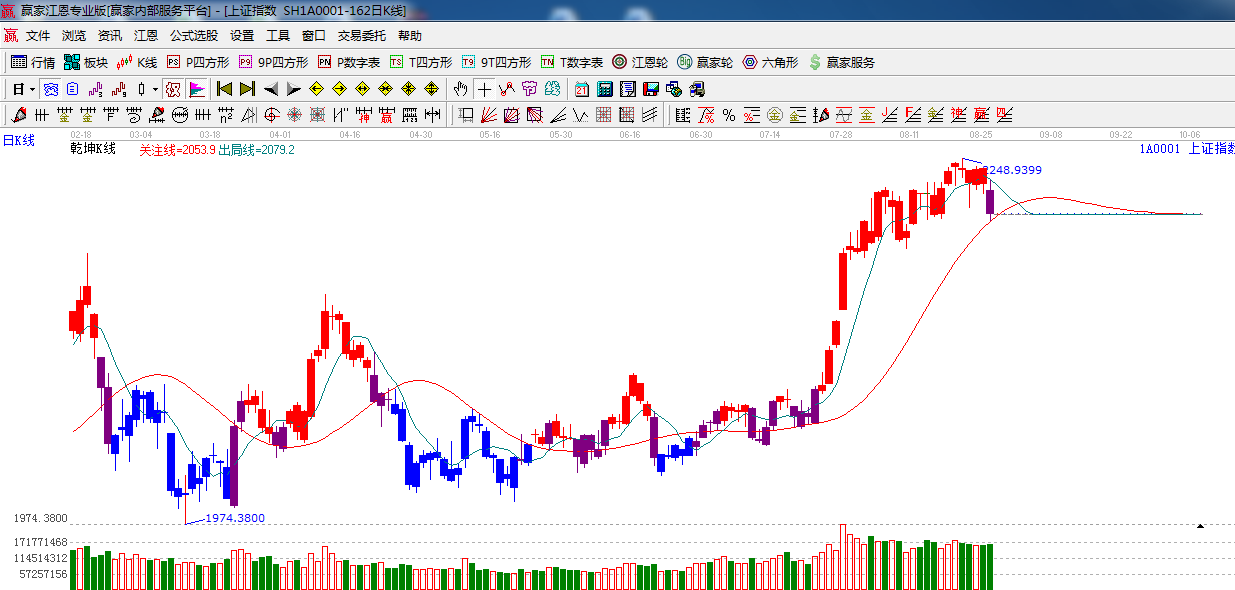Toggle the red-bordered indicator icon

pyautogui.click(x=172, y=89)
